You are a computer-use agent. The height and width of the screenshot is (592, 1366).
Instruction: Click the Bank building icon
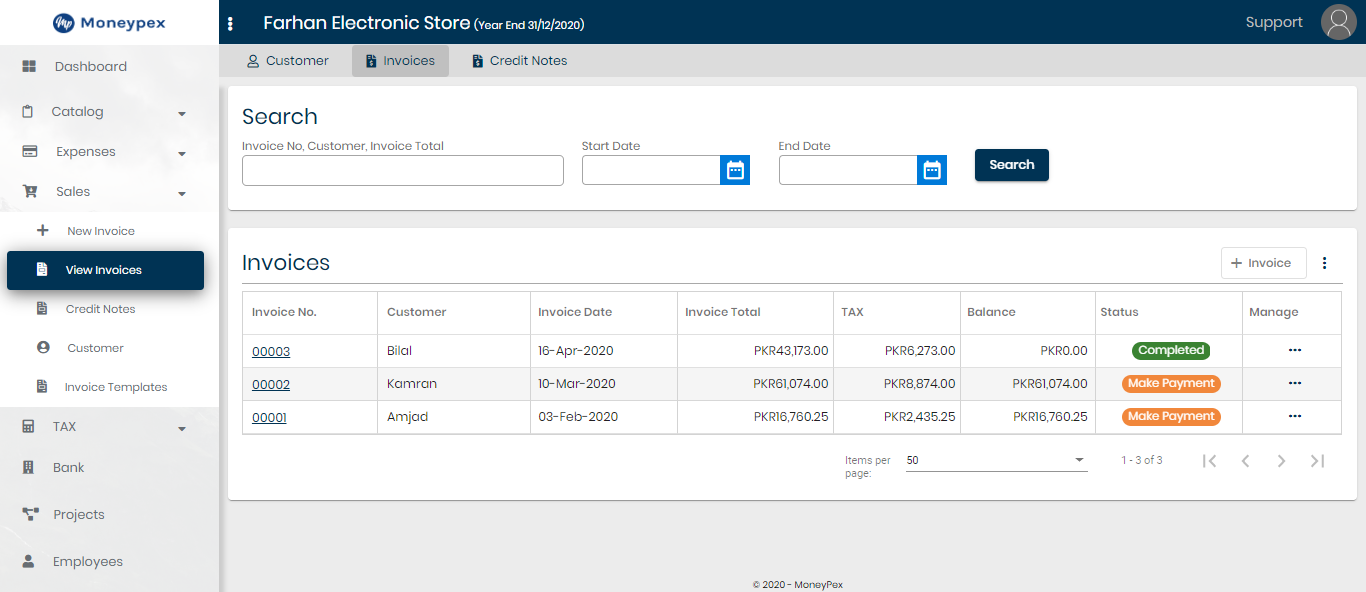[29, 467]
